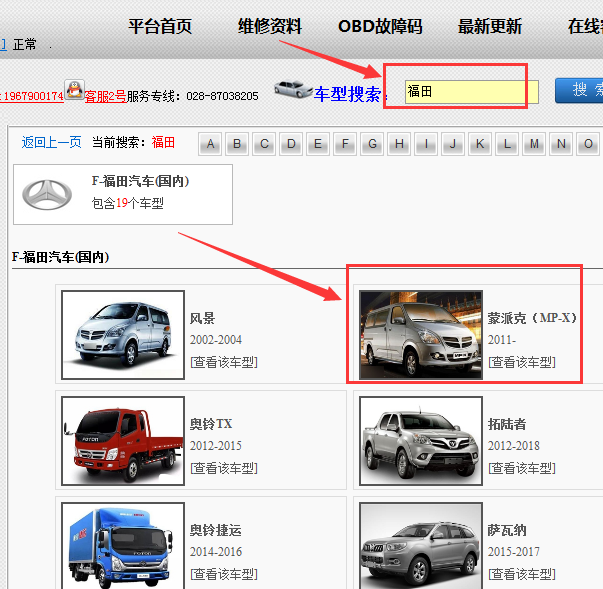Open the 萨瓦纳 SUV thumbnail
Viewport: 603px width, 589px height.
pyautogui.click(x=421, y=546)
